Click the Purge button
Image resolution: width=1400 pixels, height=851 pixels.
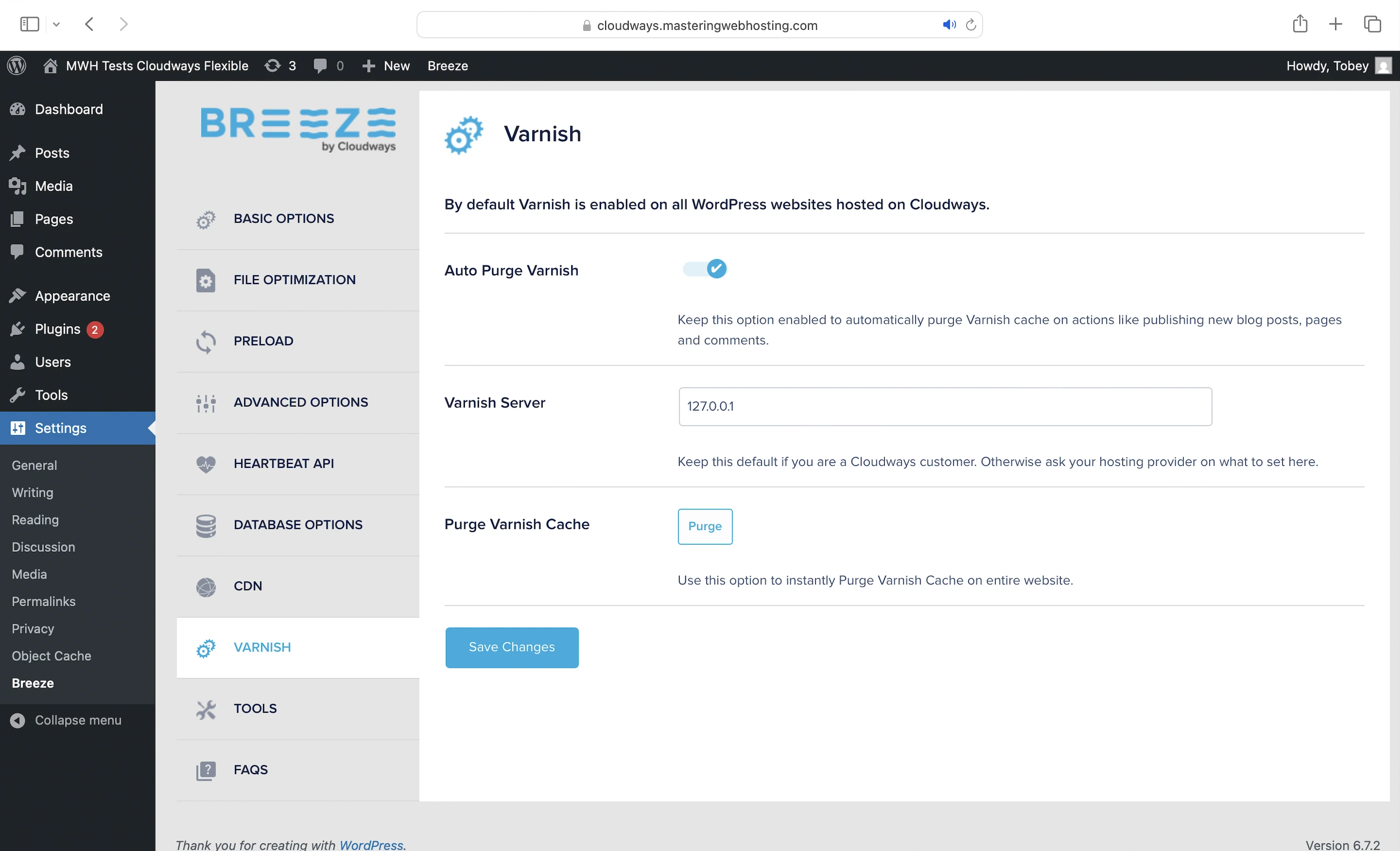(x=704, y=526)
